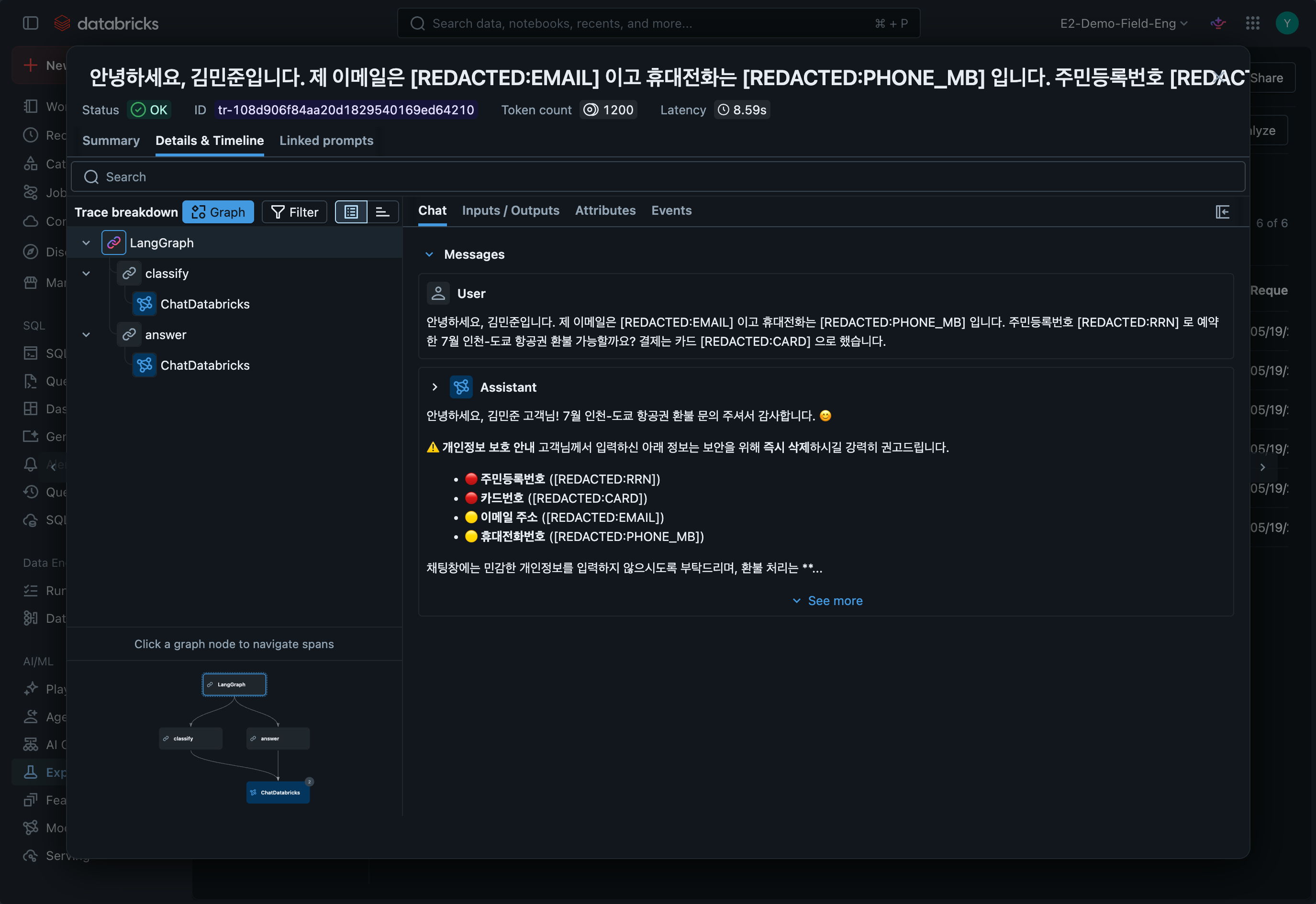Open the Events tab

tap(671, 211)
